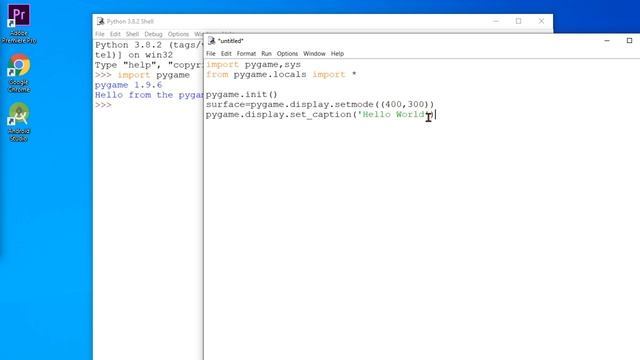640x360 pixels.
Task: Click the 'surface=pygame.display.setmode' line
Action: 320,104
